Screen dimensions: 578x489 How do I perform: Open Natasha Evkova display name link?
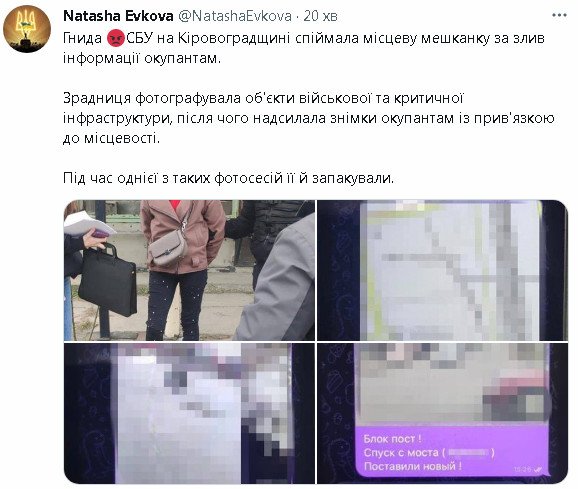point(118,16)
